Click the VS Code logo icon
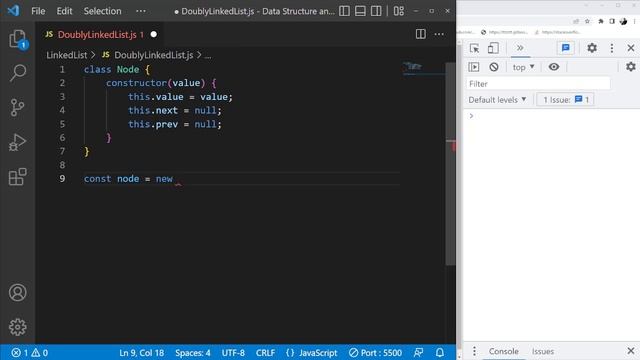The width and height of the screenshot is (640, 360). pos(13,11)
